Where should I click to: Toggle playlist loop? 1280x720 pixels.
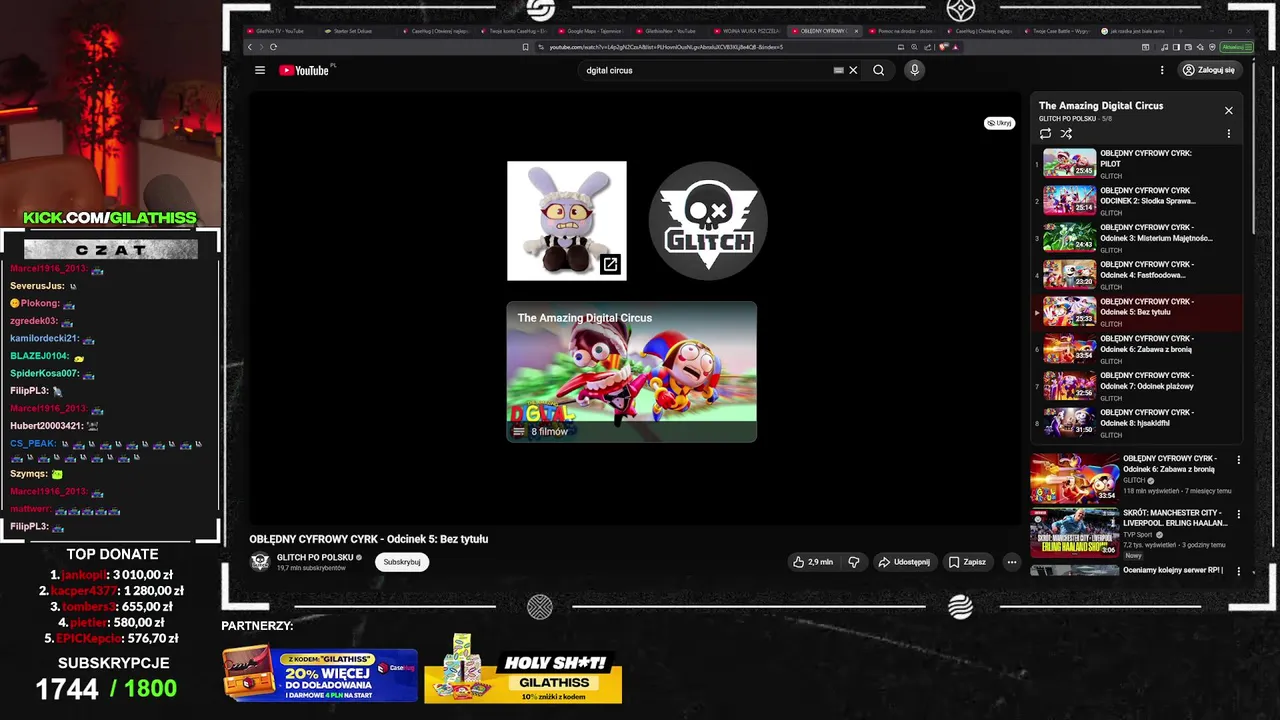pos(1045,134)
